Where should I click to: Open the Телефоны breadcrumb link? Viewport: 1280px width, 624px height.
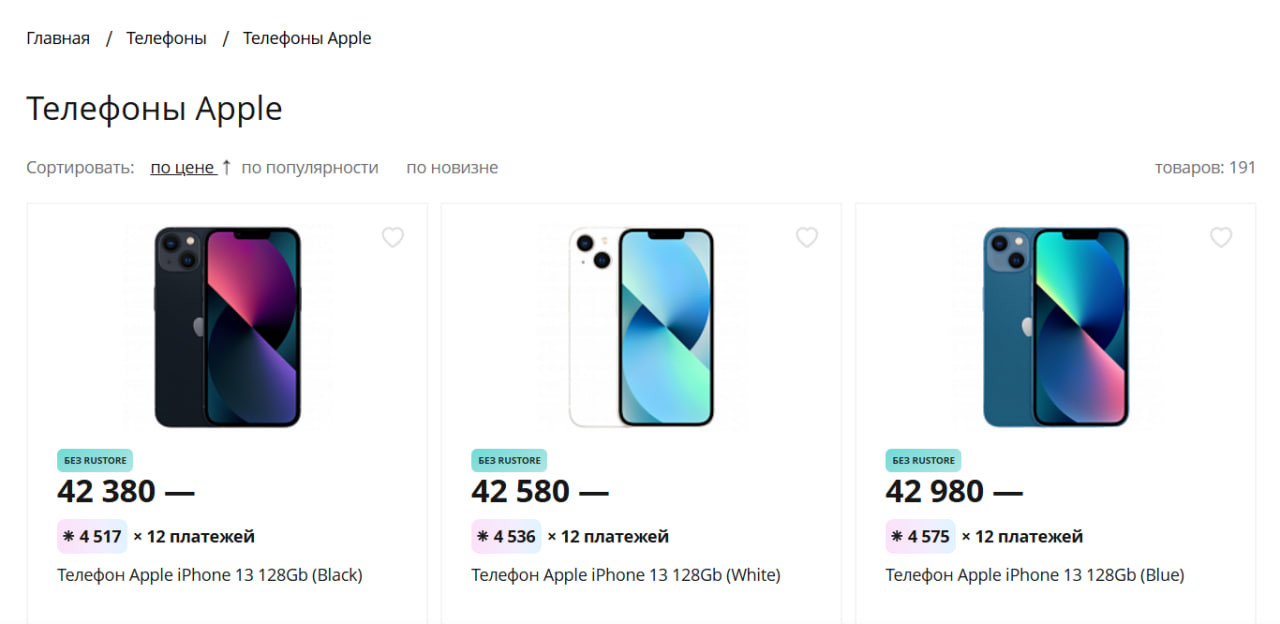pyautogui.click(x=166, y=38)
